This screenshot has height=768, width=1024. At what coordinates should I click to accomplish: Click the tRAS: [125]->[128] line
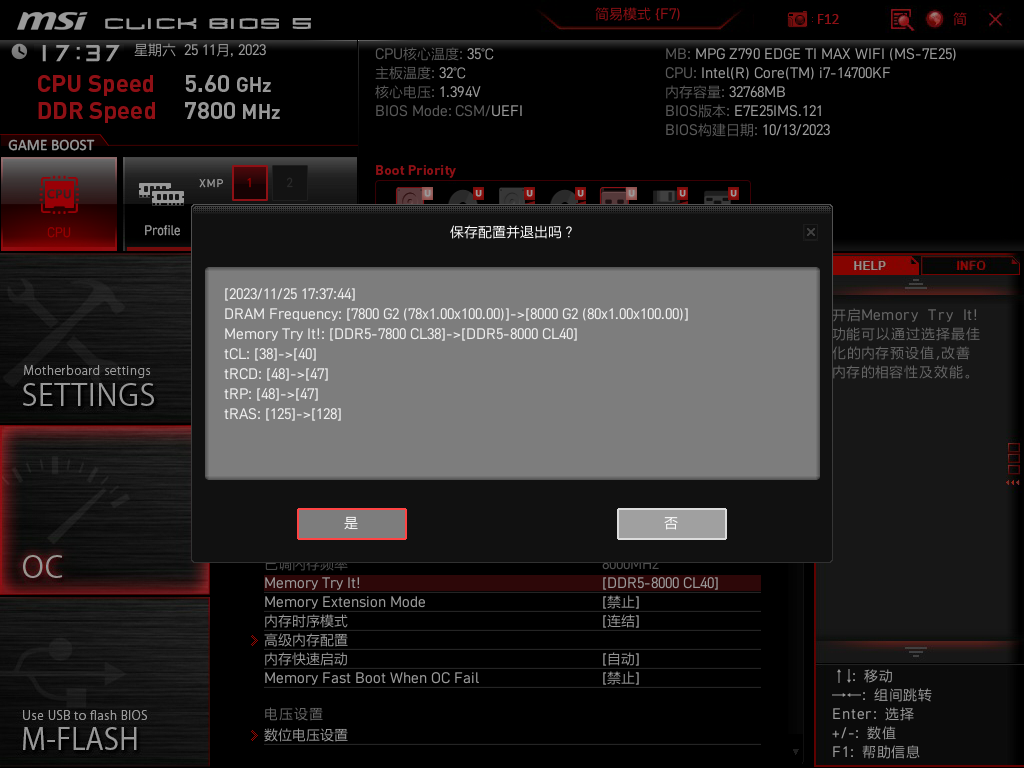pyautogui.click(x=283, y=414)
